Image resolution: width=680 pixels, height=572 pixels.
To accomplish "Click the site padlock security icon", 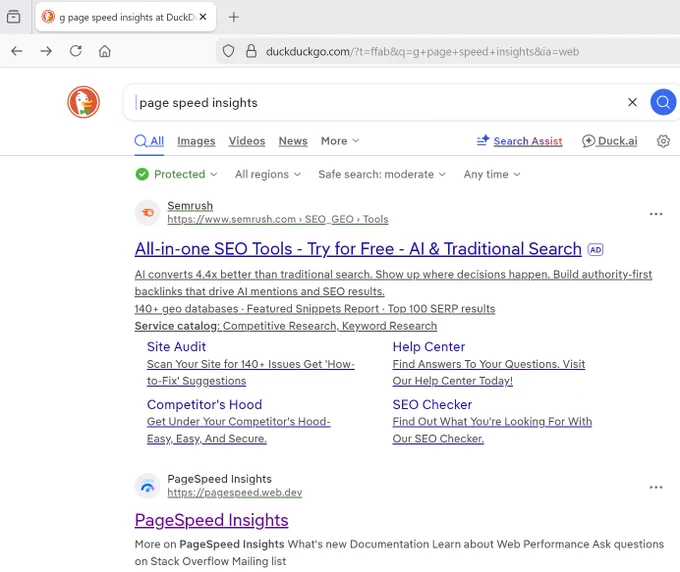I will coord(251,51).
